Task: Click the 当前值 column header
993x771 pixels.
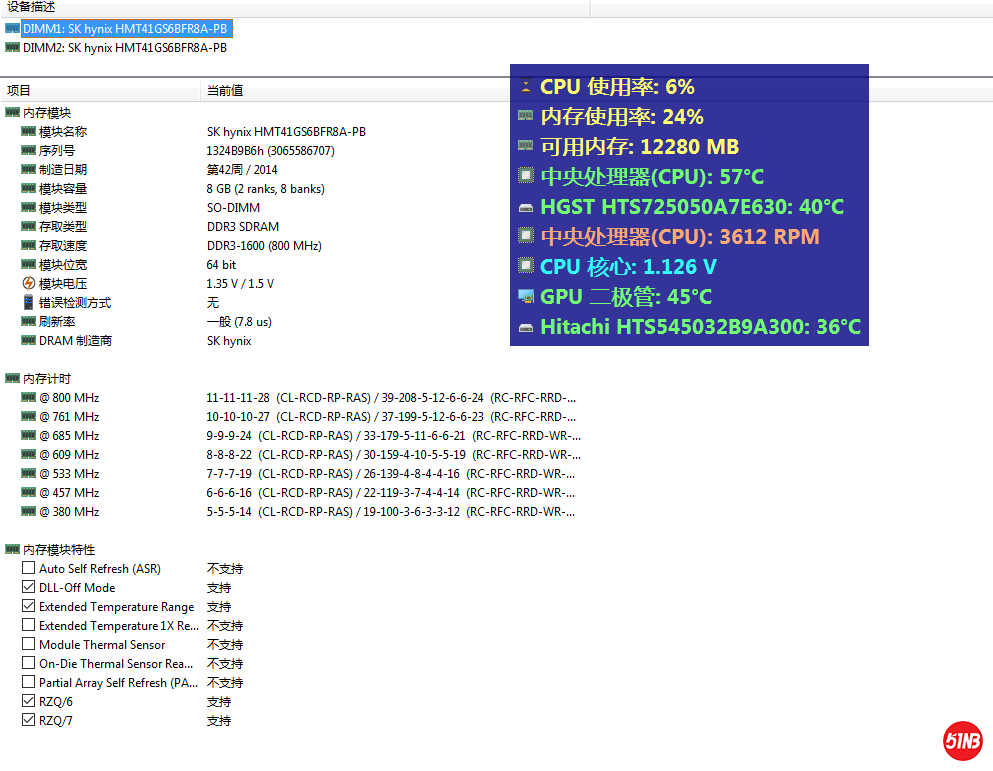Action: pos(225,90)
